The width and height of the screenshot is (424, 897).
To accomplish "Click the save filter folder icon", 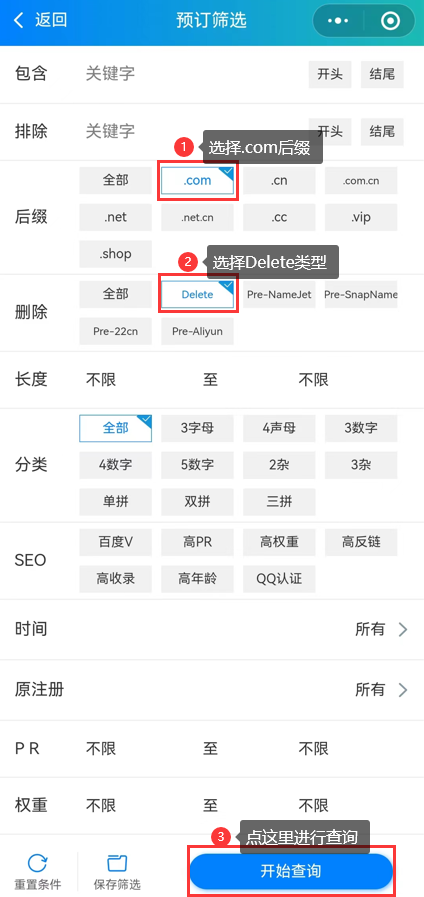I will coord(117,862).
